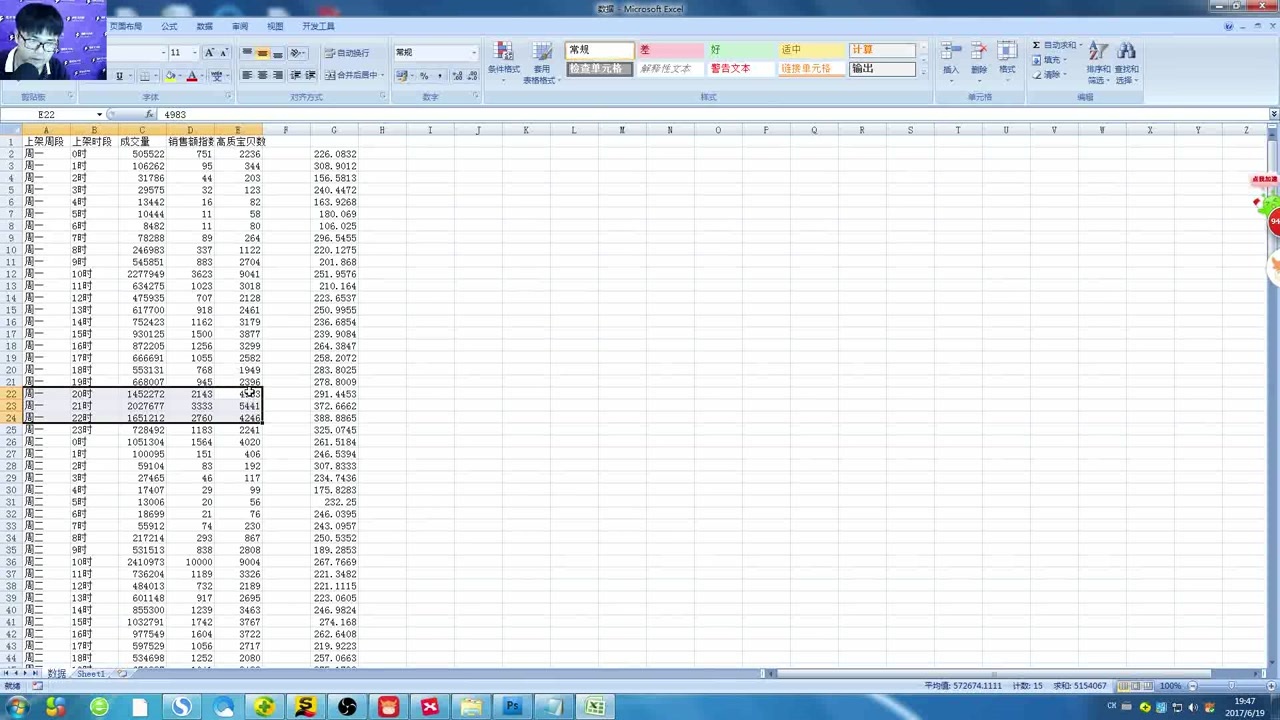Screen dimensions: 1280x720
Task: Open the Developer (开发工具) tab
Action: pyautogui.click(x=318, y=26)
